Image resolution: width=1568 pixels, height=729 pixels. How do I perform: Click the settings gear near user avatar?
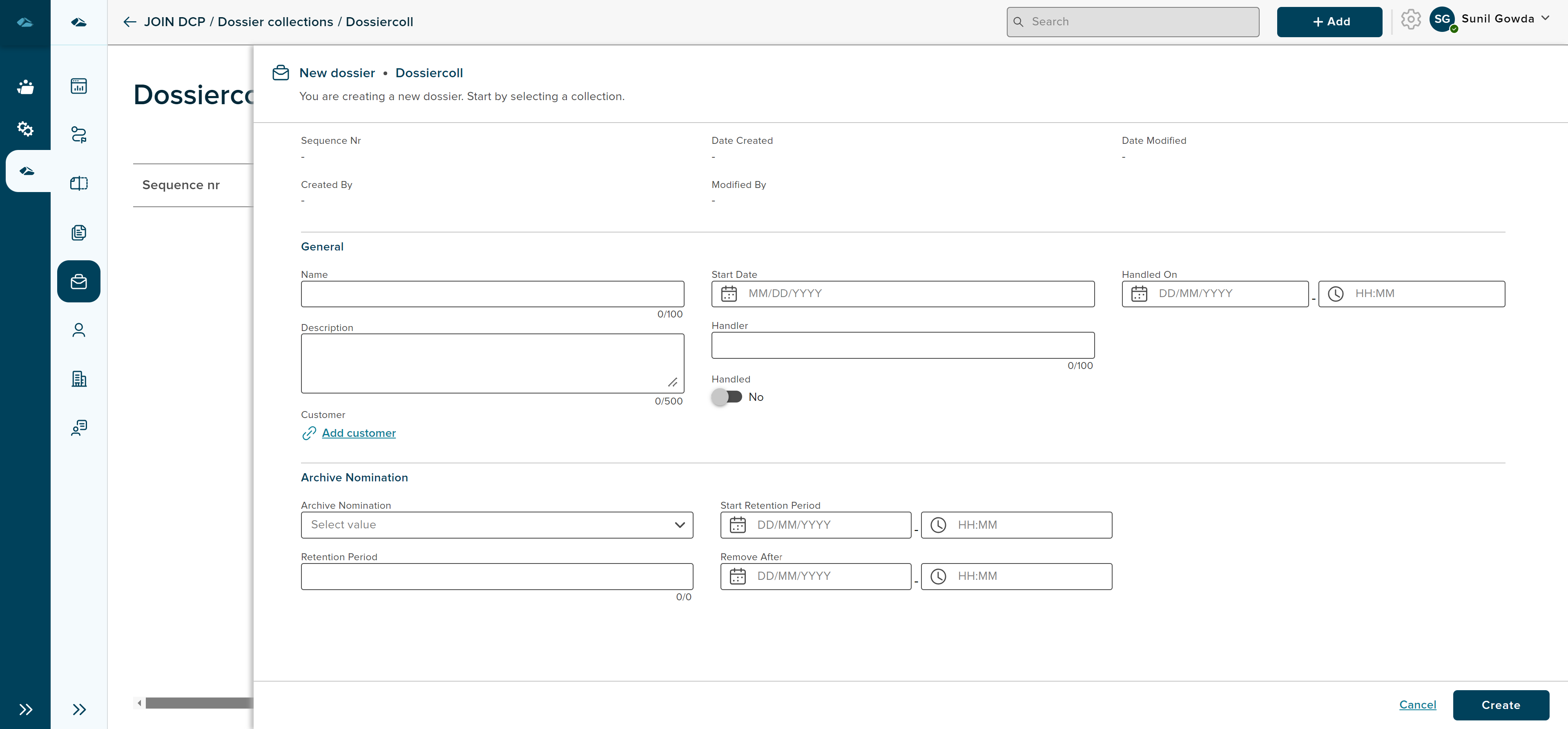1410,20
